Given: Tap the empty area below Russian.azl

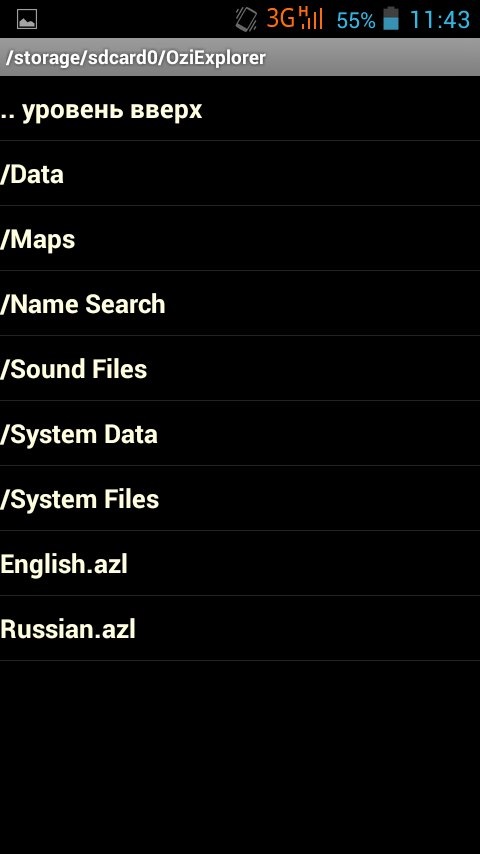Looking at the screenshot, I should [x=240, y=757].
